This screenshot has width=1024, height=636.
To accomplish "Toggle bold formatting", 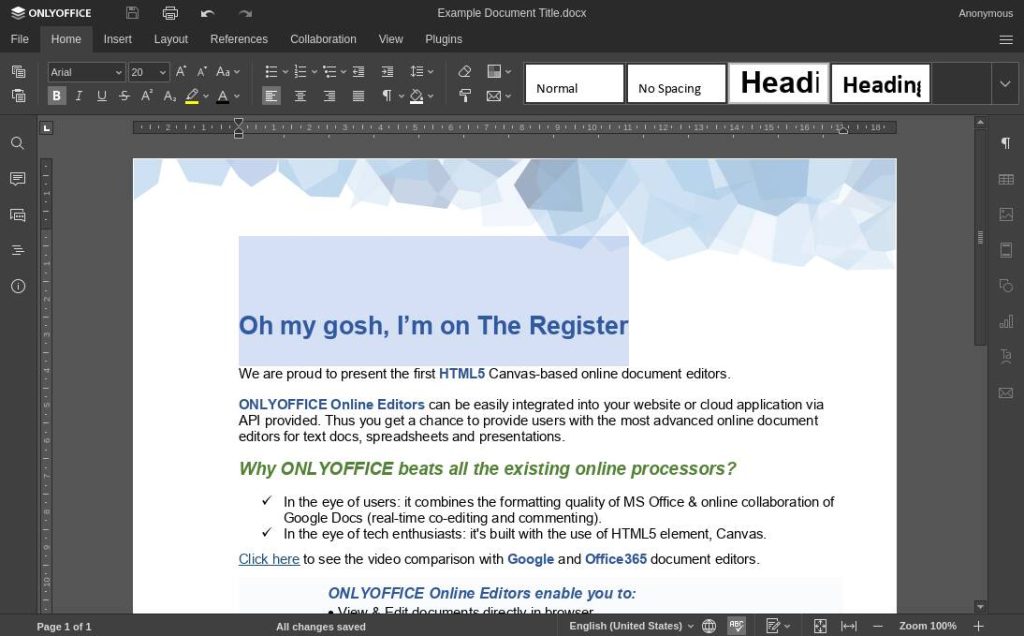I will 56,96.
